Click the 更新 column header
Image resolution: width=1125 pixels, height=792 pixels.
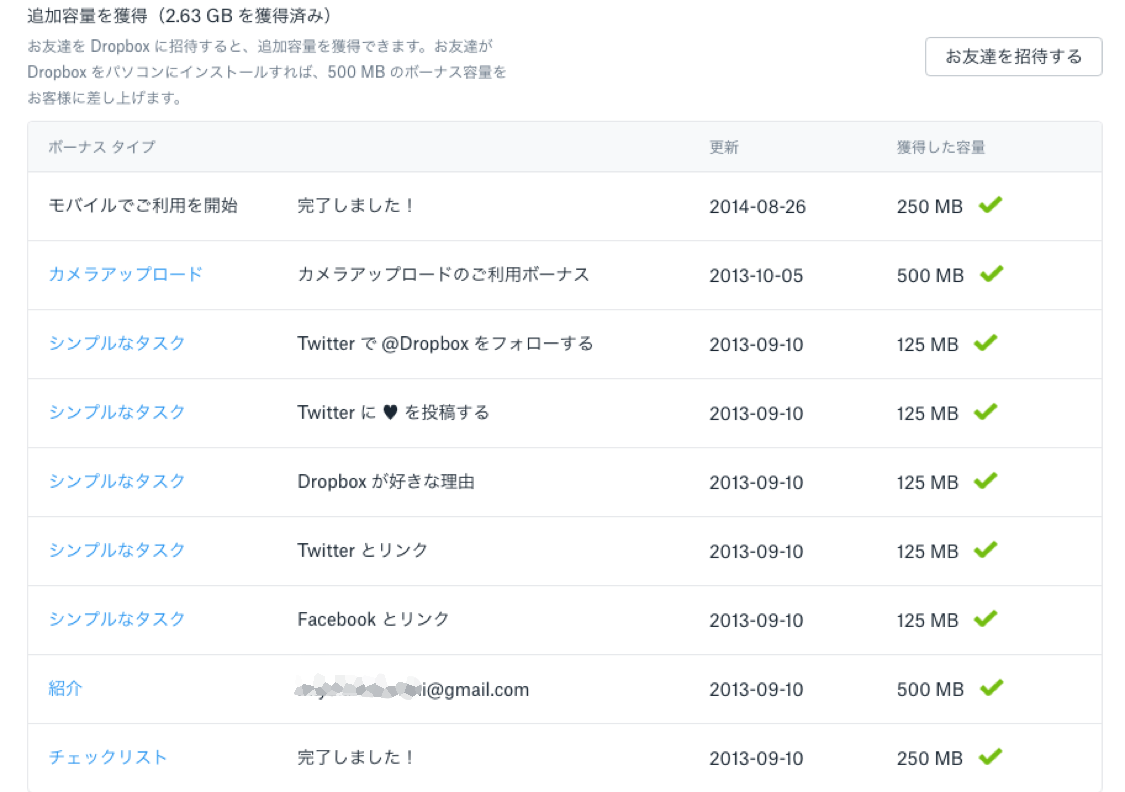point(724,147)
